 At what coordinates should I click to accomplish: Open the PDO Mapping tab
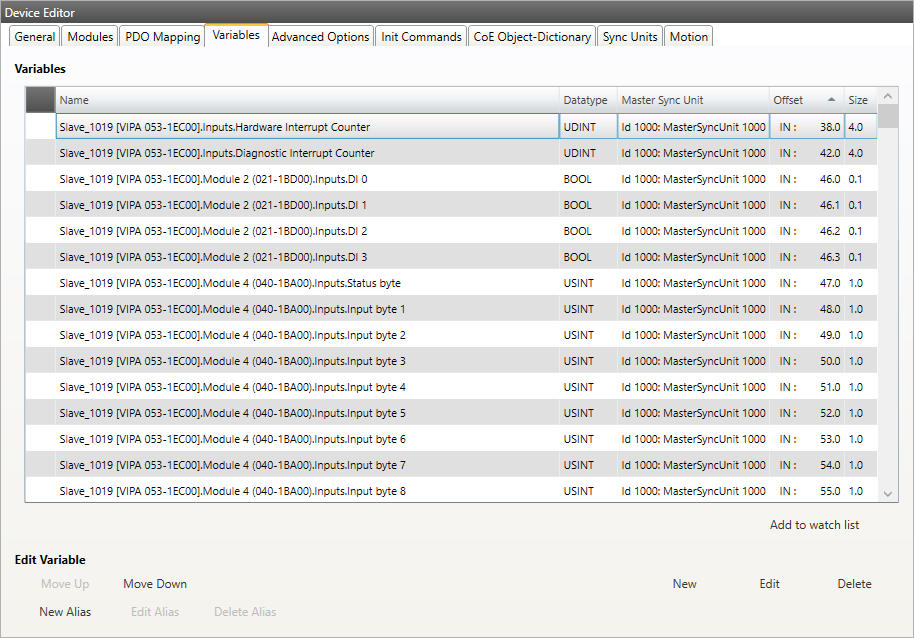coord(162,37)
